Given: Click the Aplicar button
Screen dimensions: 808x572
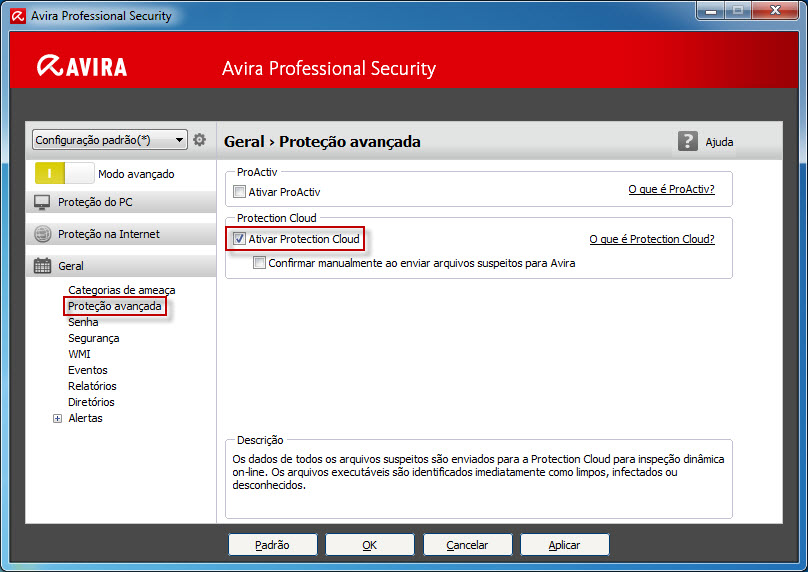Looking at the screenshot, I should click(x=564, y=545).
